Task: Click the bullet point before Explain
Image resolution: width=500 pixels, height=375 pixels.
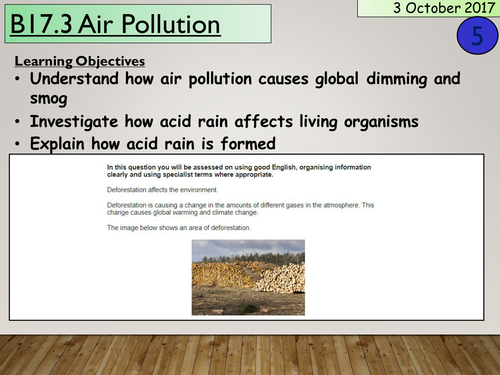Action: [x=17, y=144]
